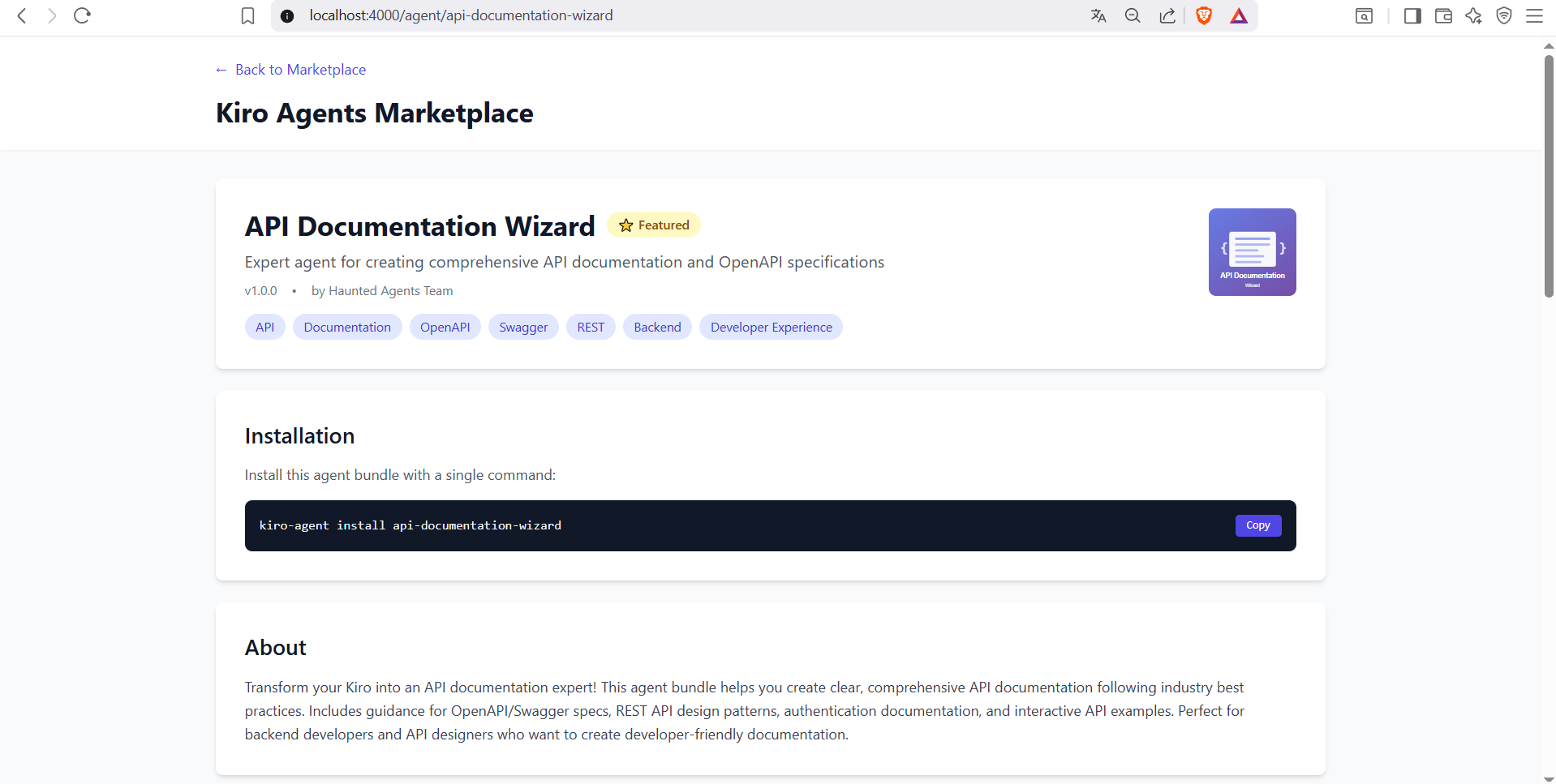This screenshot has height=784, width=1556.
Task: Click the 'Expert agent for creating' description
Action: coord(565,262)
